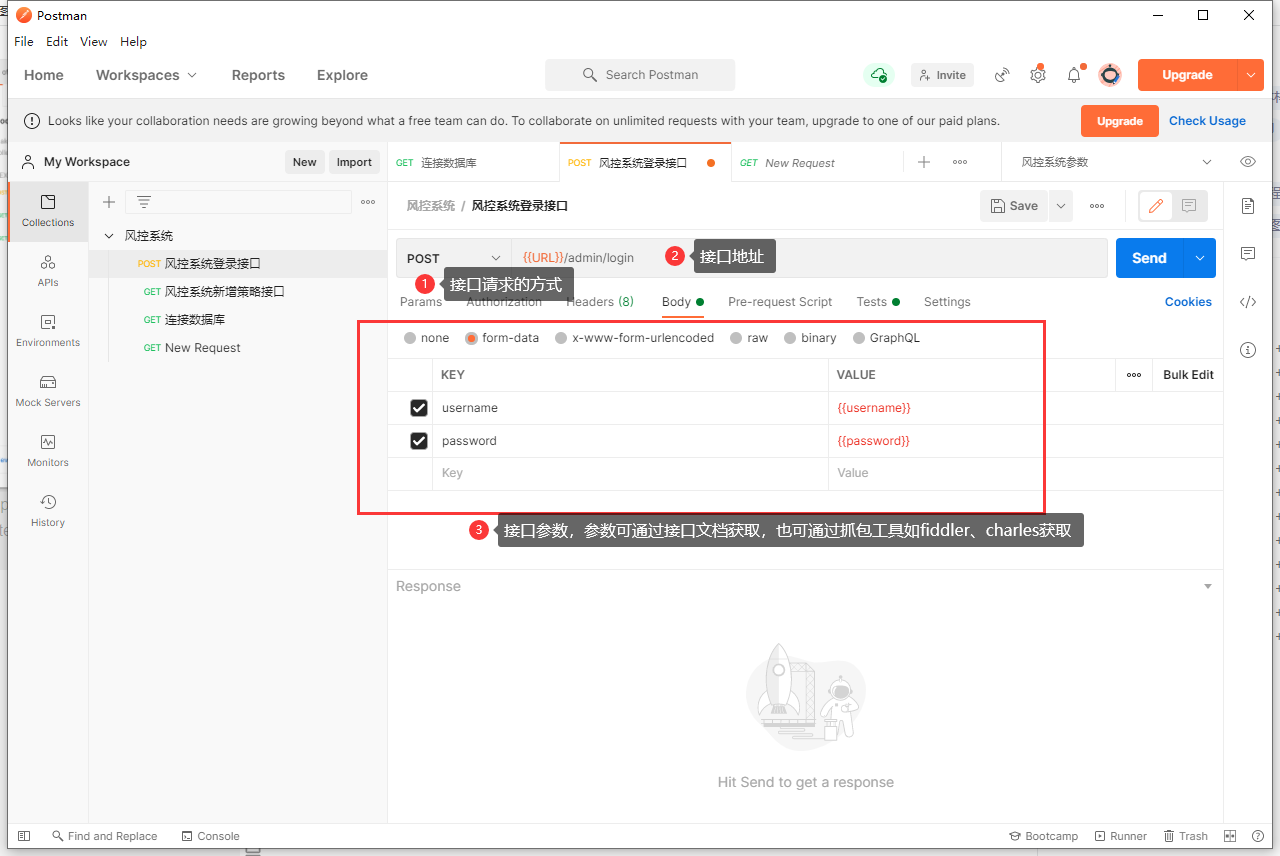Viewport: 1280px width, 856px height.
Task: Uncheck the username parameter
Action: click(x=418, y=407)
